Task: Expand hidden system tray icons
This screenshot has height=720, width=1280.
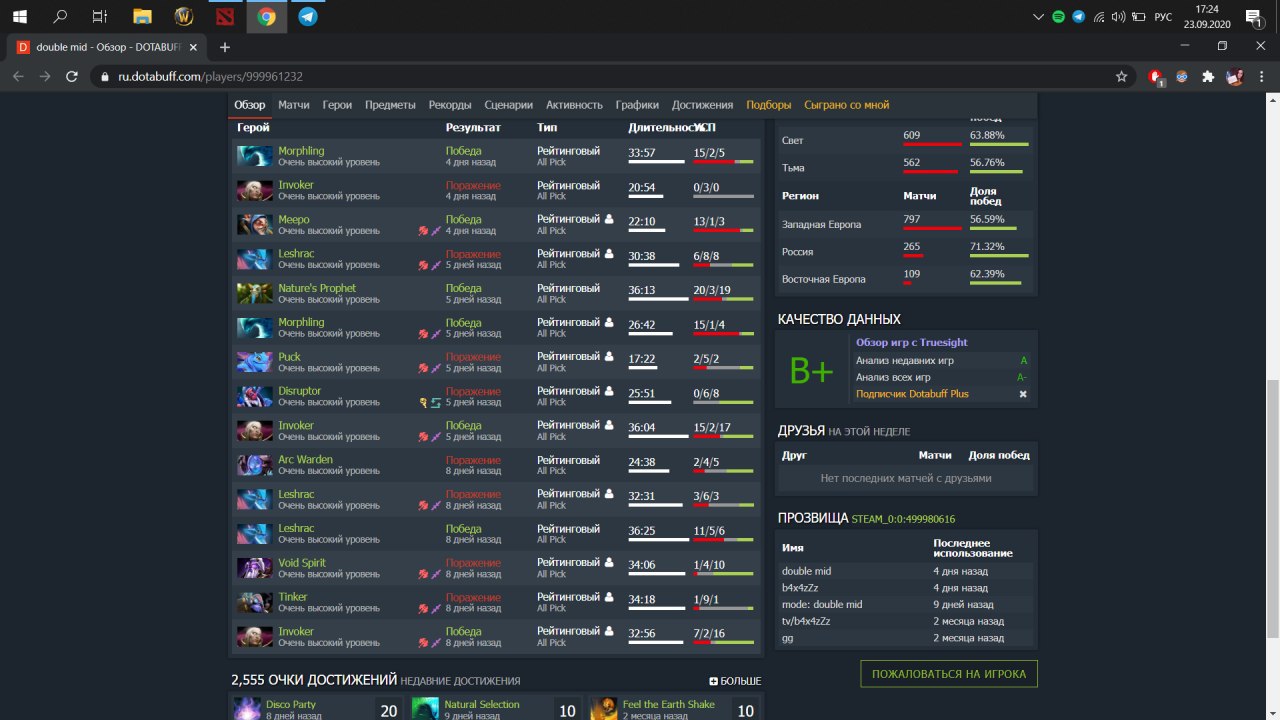Action: (x=1040, y=16)
